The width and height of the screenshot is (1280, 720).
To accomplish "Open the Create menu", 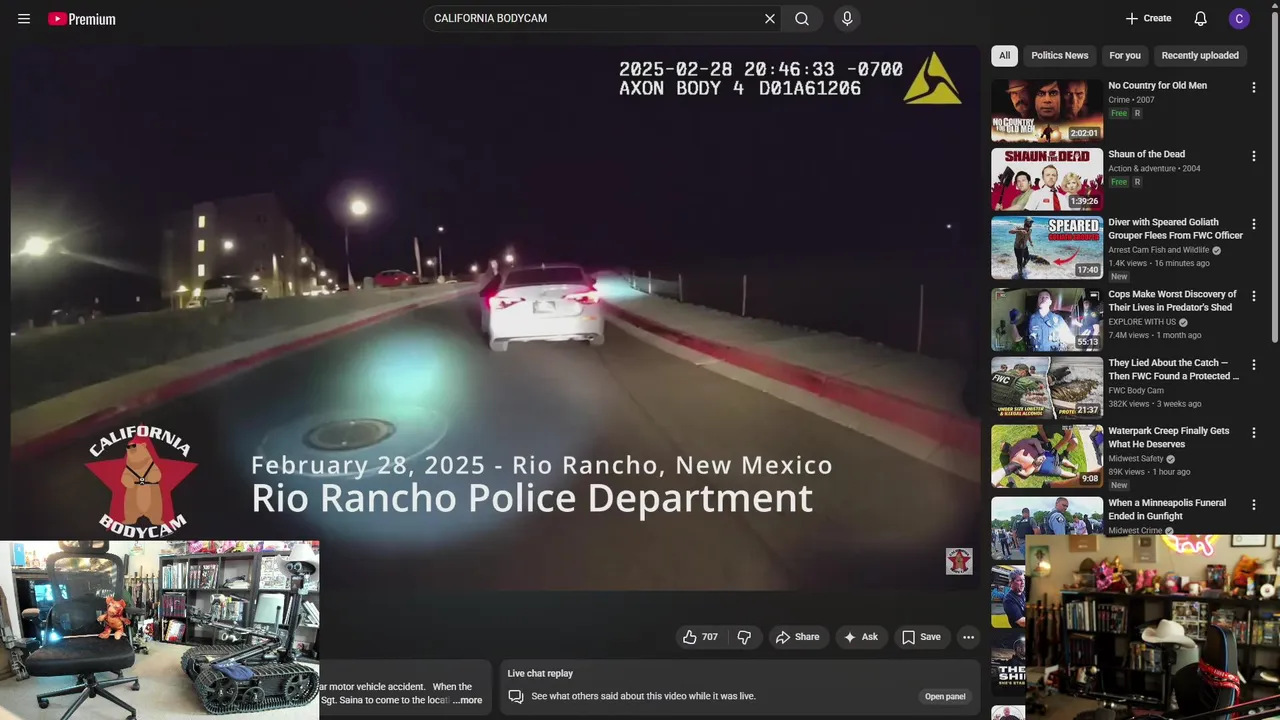I will tap(1148, 19).
